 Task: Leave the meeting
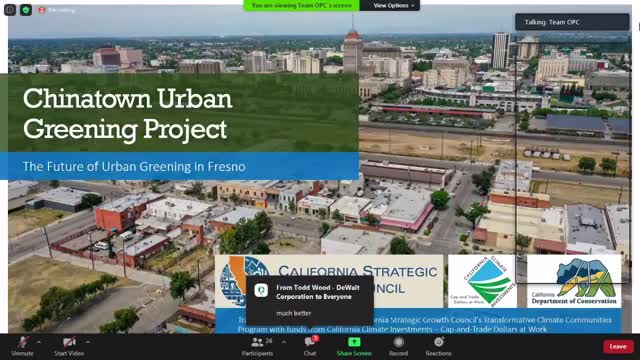pyautogui.click(x=618, y=347)
